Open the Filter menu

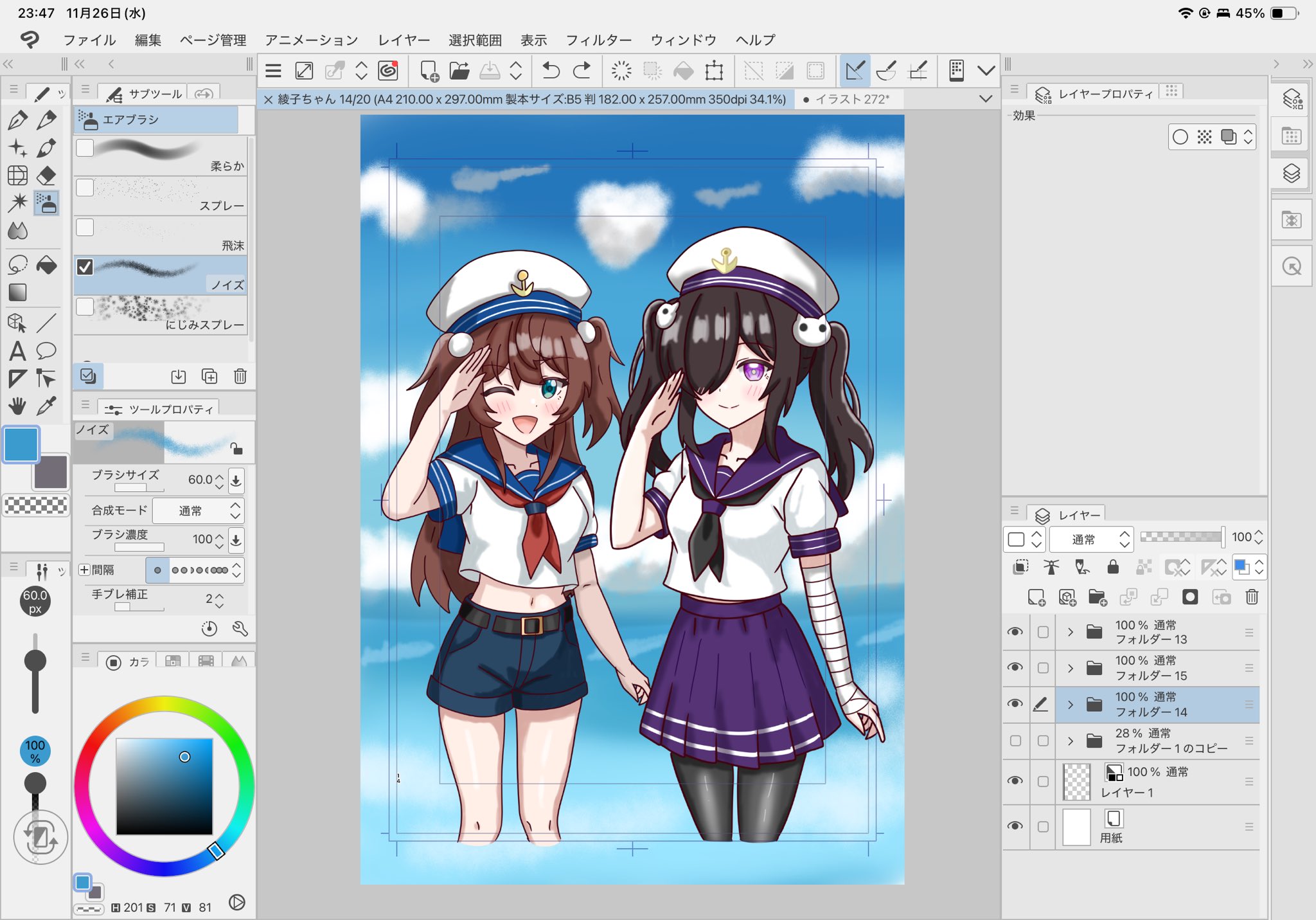598,40
